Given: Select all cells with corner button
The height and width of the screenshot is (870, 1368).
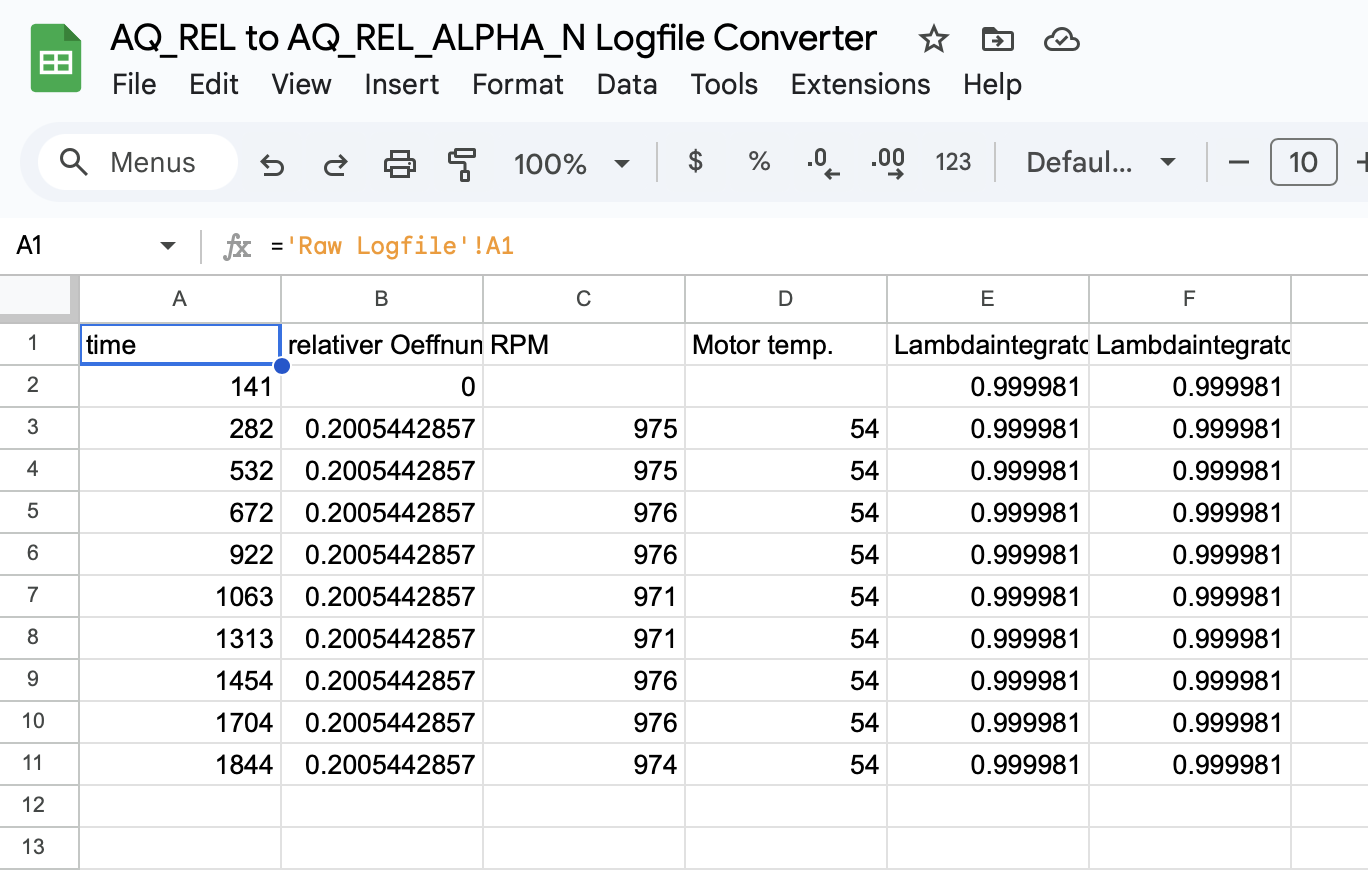Looking at the screenshot, I should pos(40,298).
